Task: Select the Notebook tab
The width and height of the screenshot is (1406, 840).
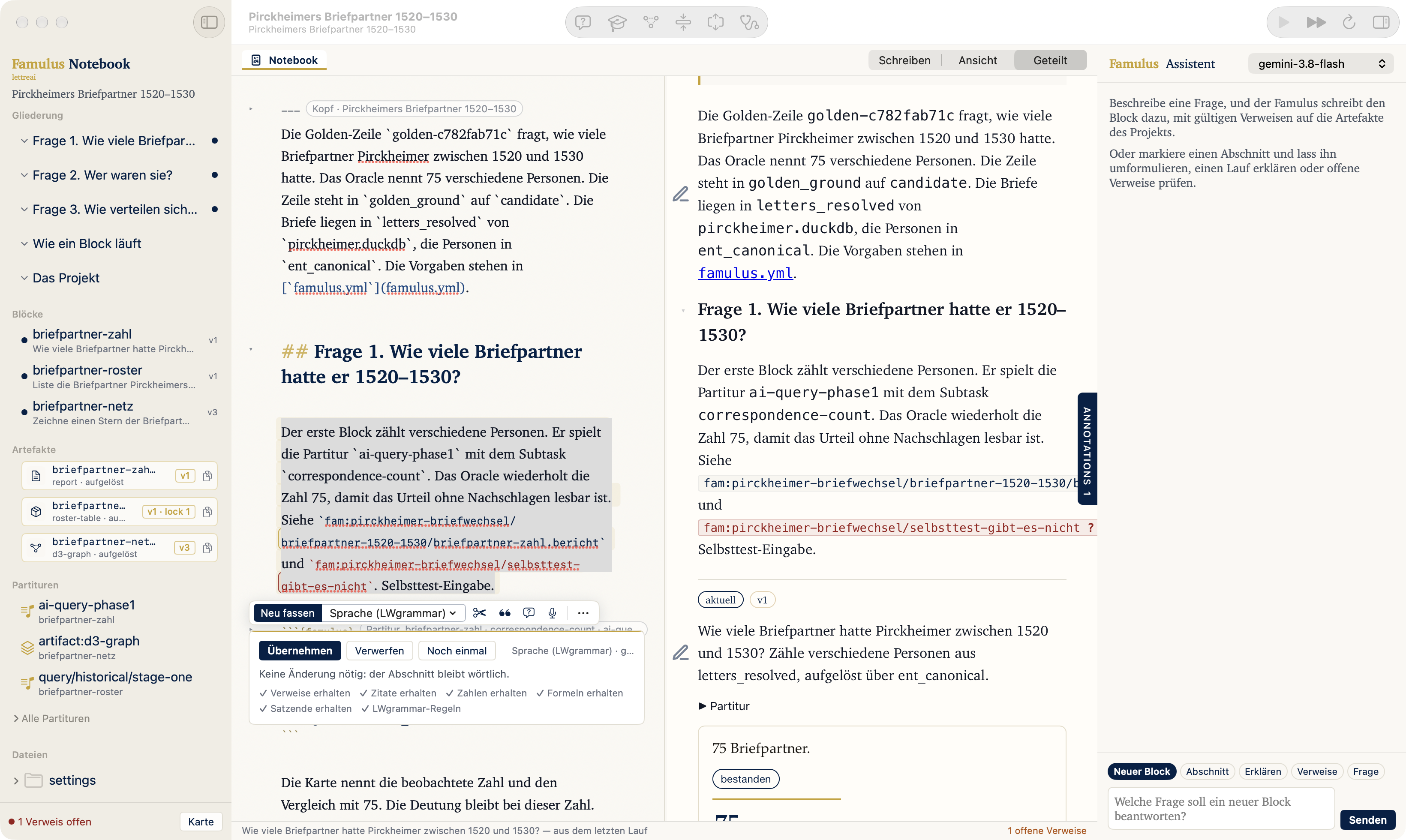Action: [x=284, y=60]
